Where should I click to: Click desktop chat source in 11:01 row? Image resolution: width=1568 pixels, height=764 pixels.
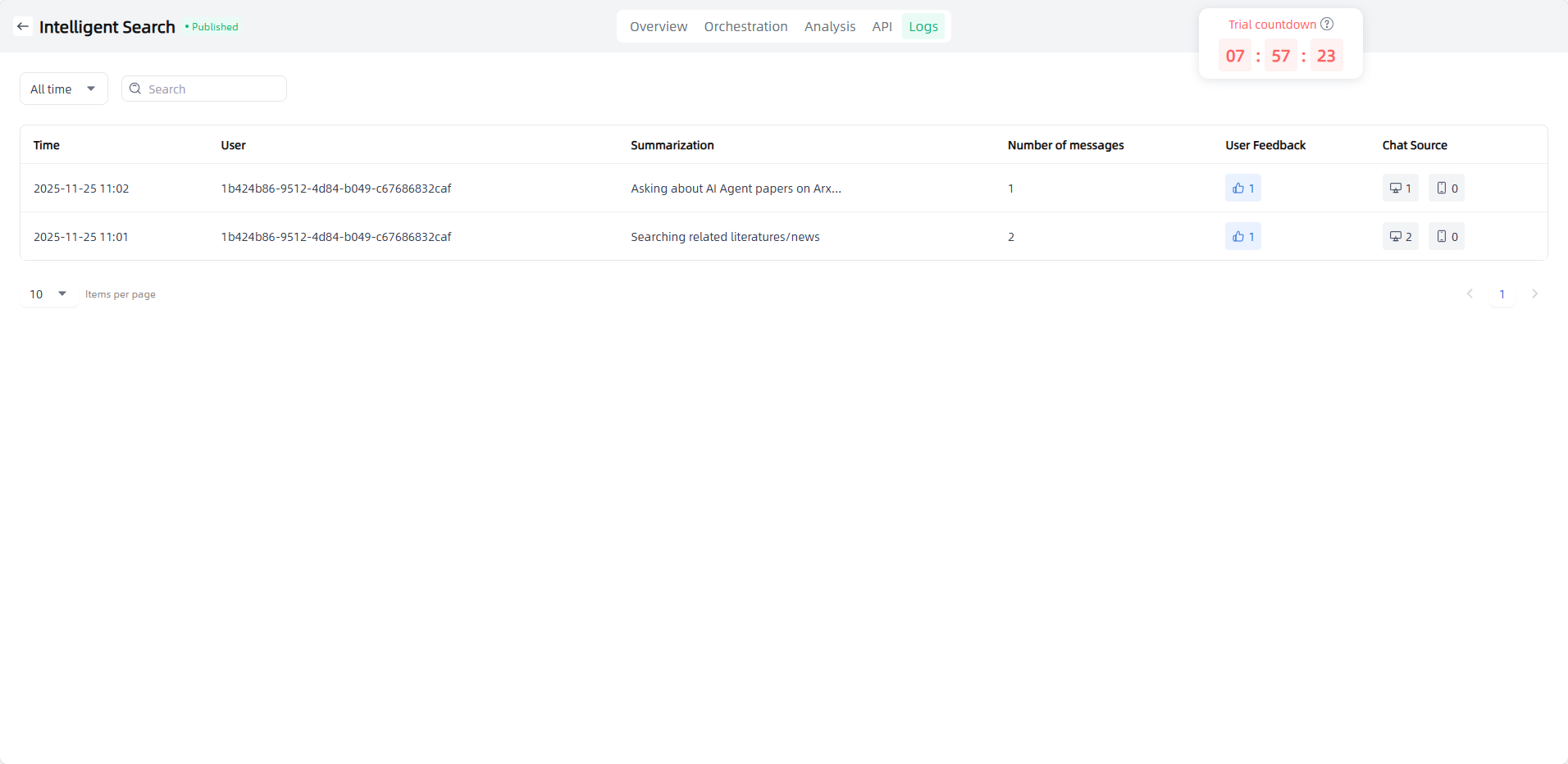(1400, 237)
